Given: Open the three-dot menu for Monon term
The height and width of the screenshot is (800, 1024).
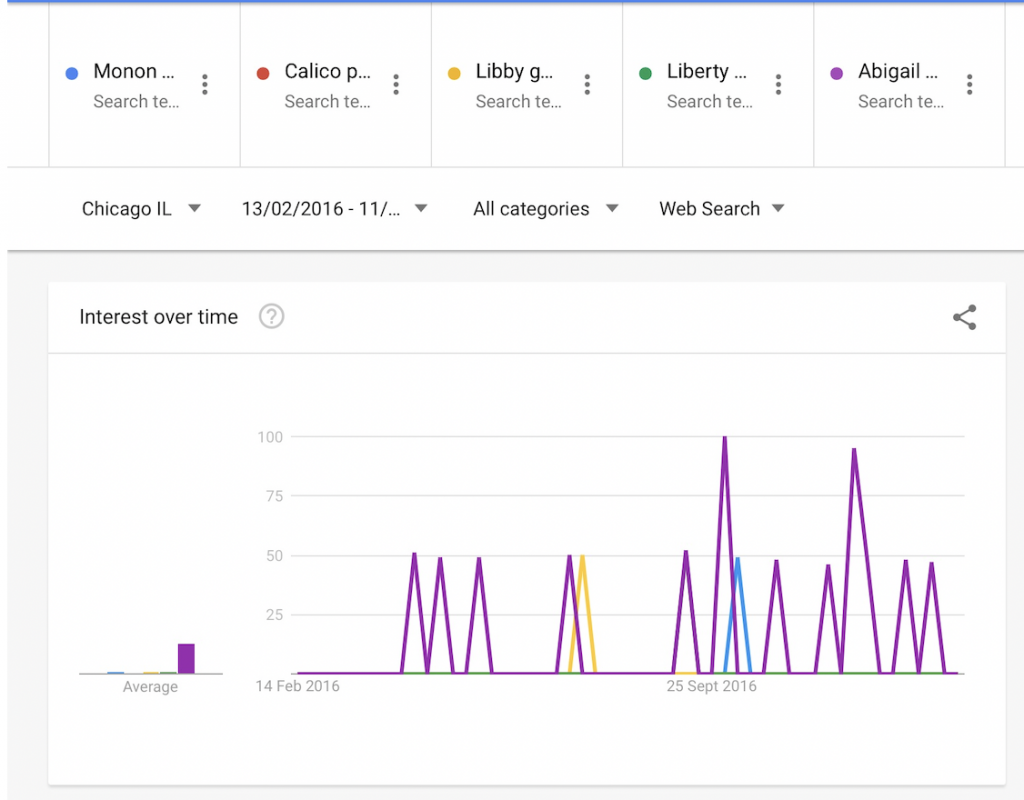Looking at the screenshot, I should click(205, 85).
